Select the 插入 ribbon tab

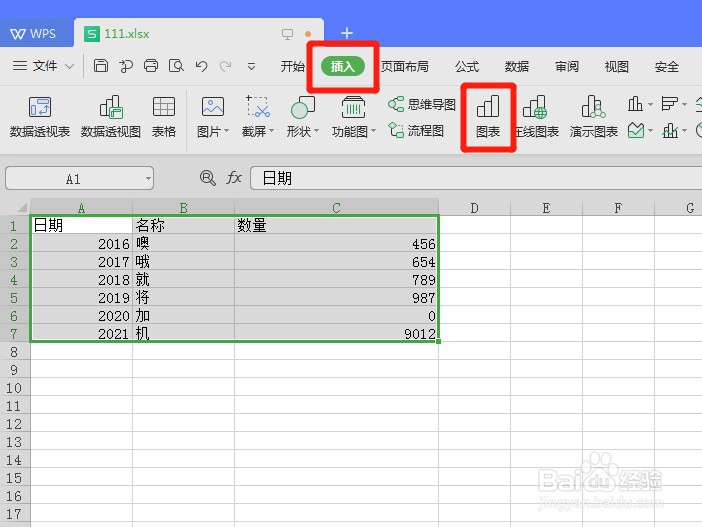(342, 67)
